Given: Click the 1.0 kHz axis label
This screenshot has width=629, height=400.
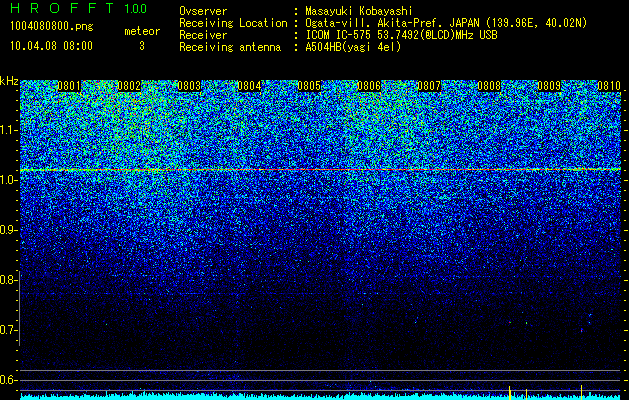Looking at the screenshot, I should pos(7,180).
